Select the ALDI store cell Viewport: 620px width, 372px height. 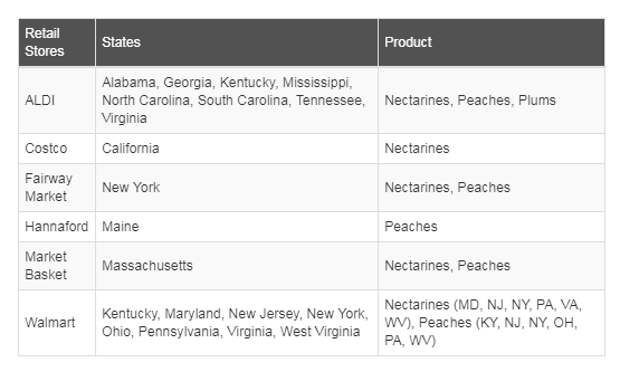57,100
